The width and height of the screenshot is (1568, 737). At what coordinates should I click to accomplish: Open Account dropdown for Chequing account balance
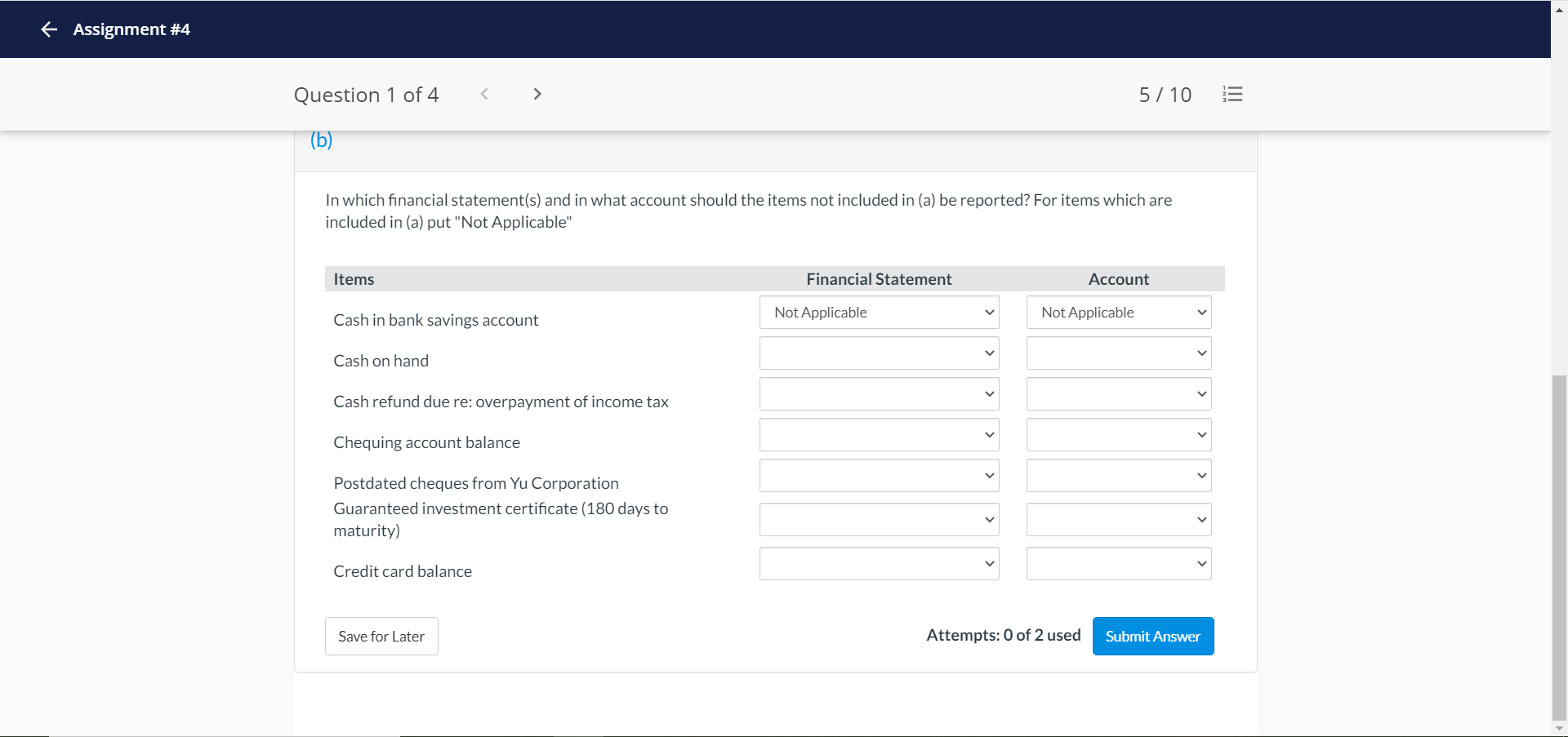pyautogui.click(x=1119, y=435)
